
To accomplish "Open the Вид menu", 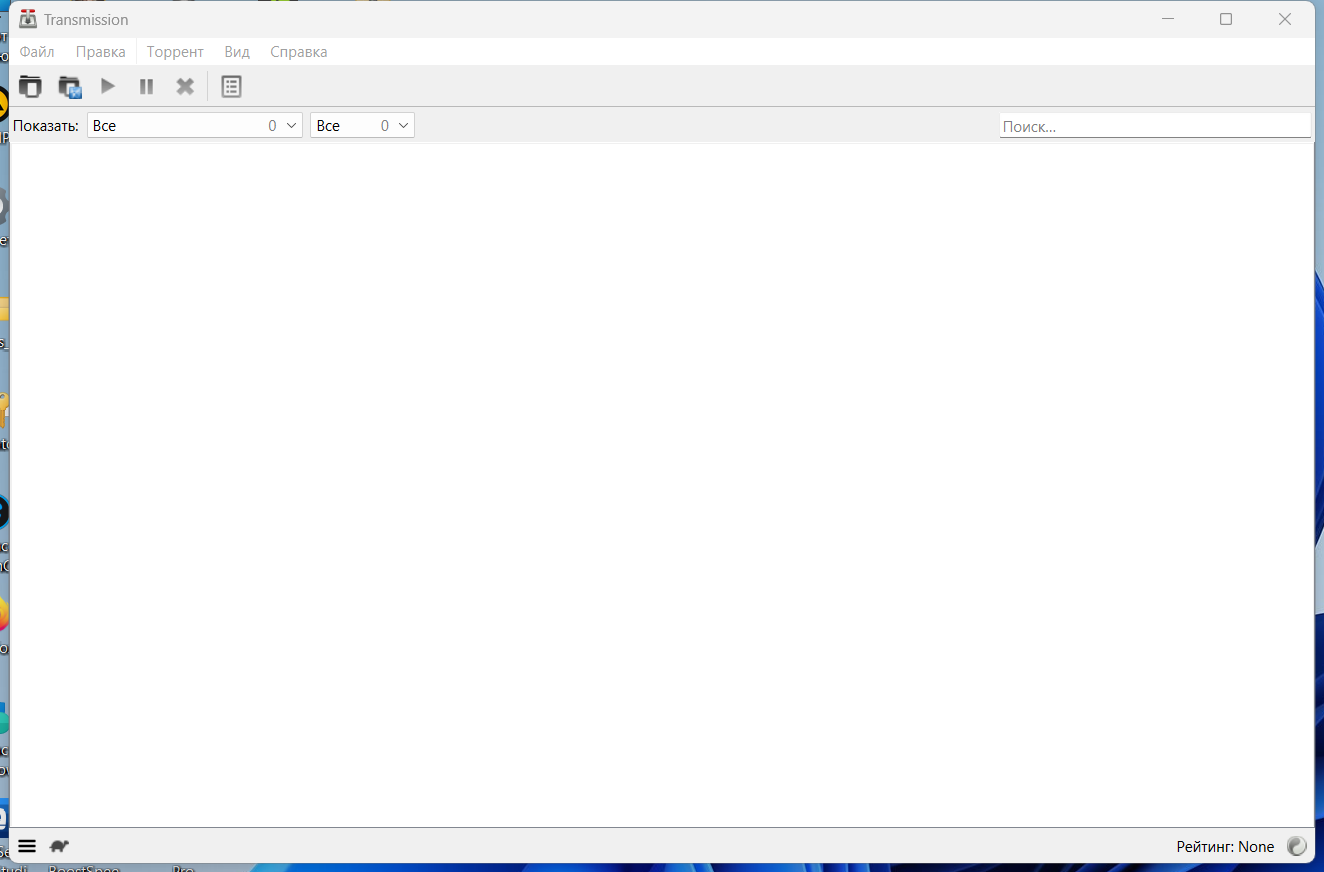I will click(237, 52).
